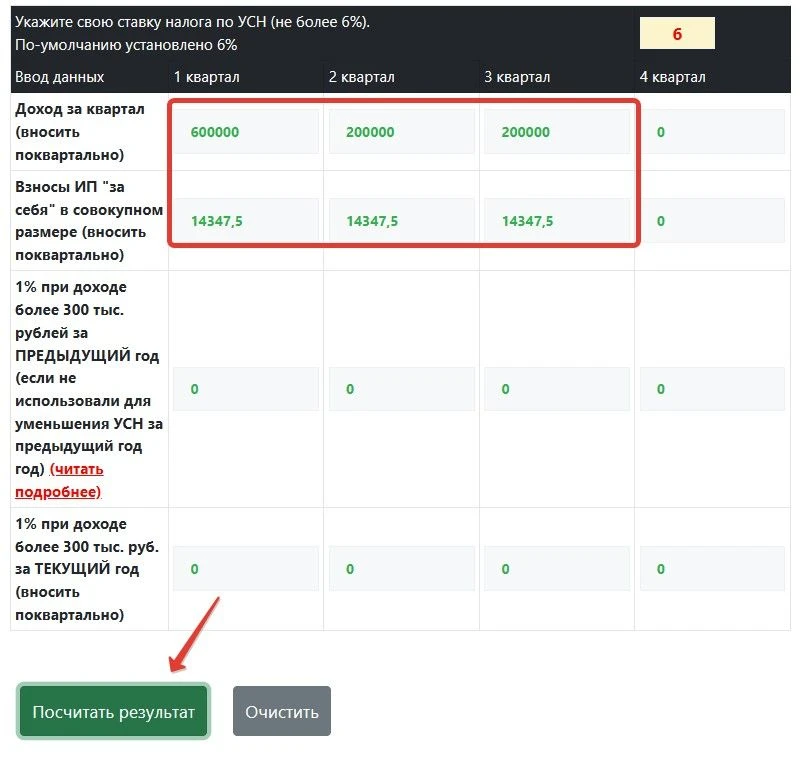Click the 4th quarter income field

tap(712, 131)
